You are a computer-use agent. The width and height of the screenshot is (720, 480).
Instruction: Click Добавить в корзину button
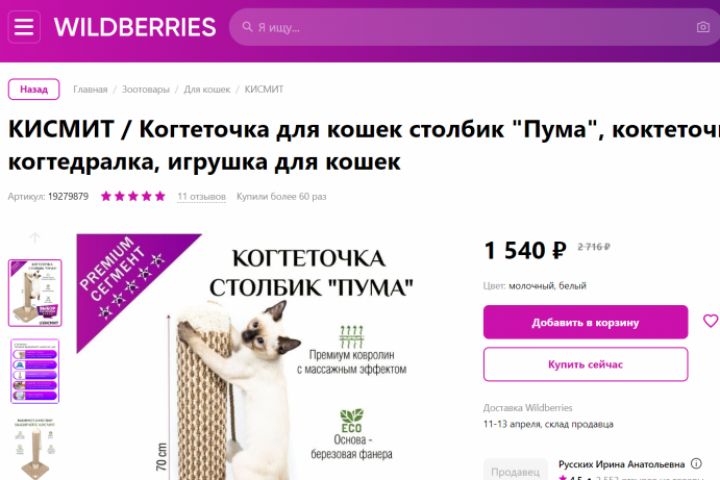pyautogui.click(x=585, y=322)
